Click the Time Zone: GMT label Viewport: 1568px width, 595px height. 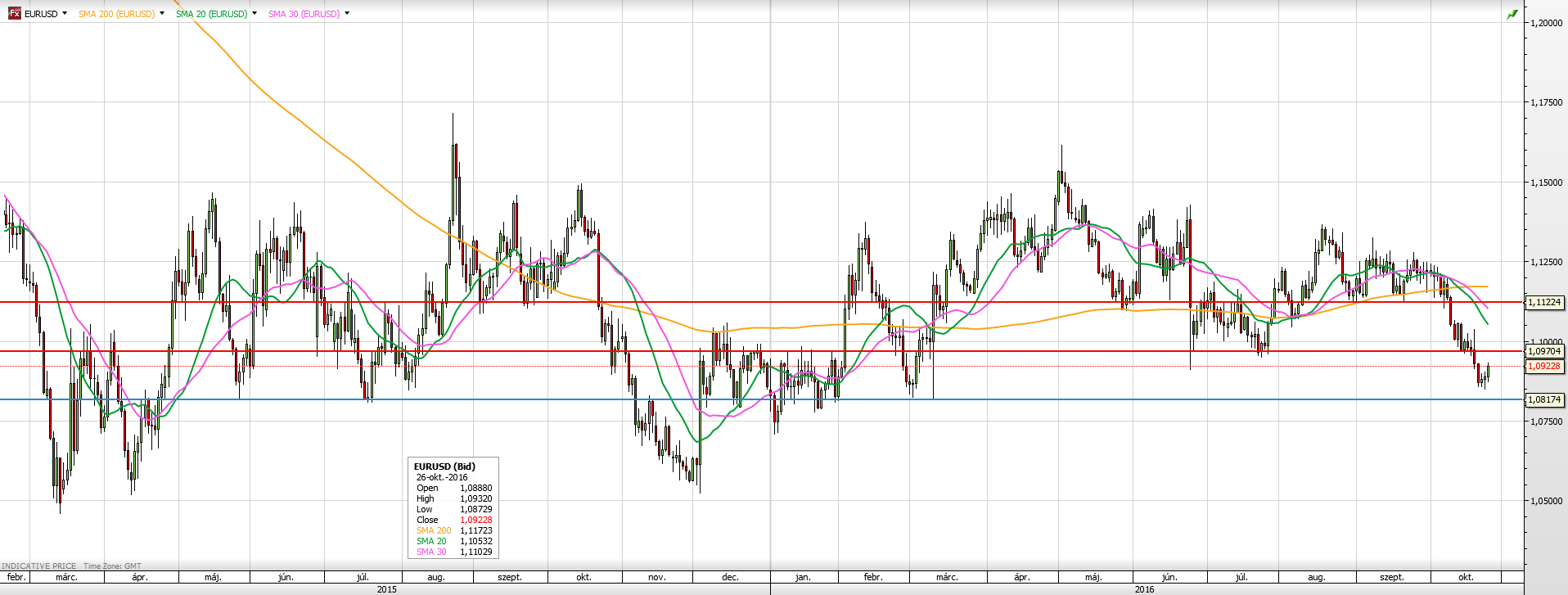click(112, 566)
